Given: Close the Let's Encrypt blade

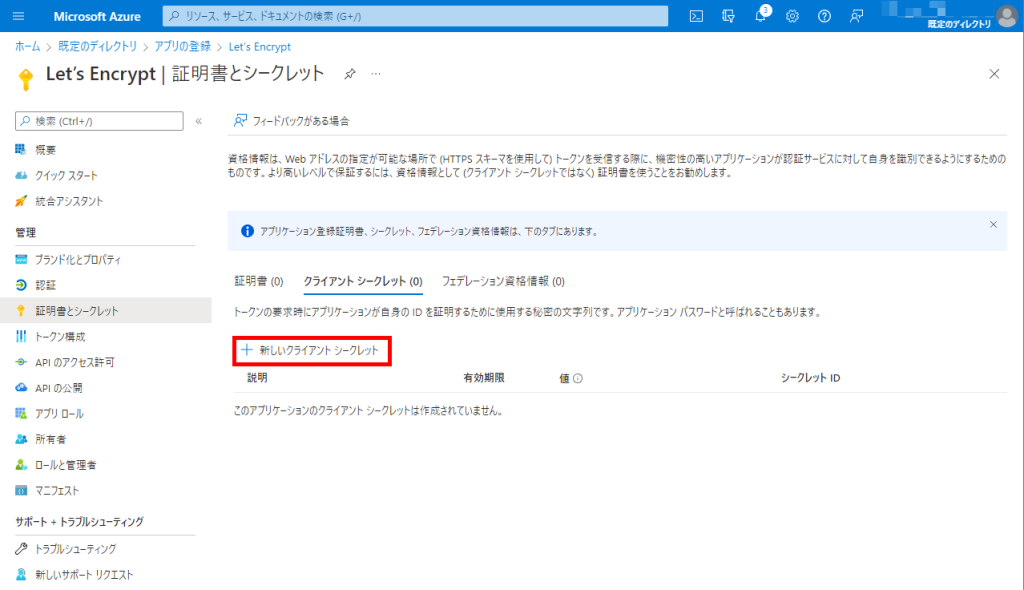Looking at the screenshot, I should [x=994, y=74].
